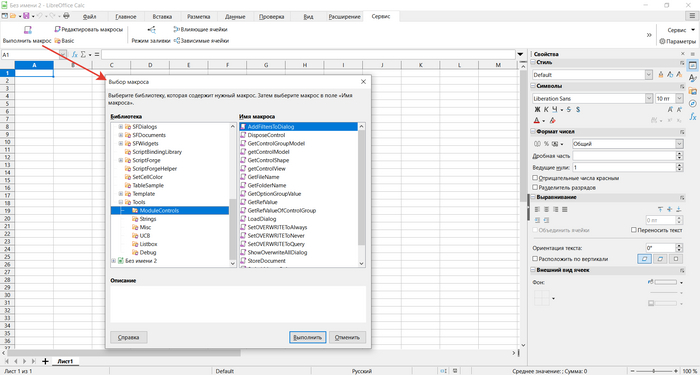Open the sidebar Navigator compass icon
Image resolution: width=700 pixels, height=375 pixels.
point(692,104)
